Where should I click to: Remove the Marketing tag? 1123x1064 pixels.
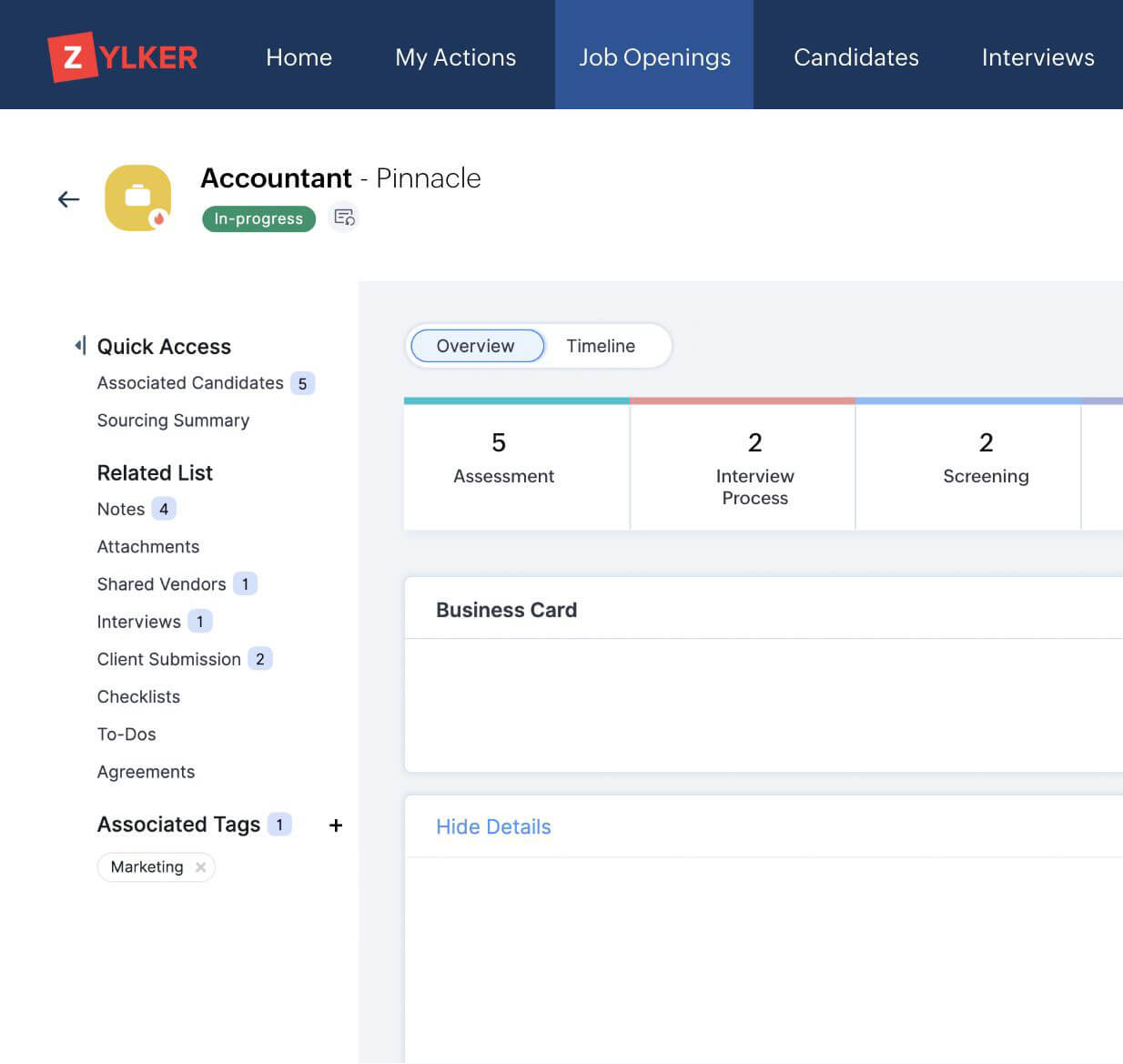click(x=201, y=867)
